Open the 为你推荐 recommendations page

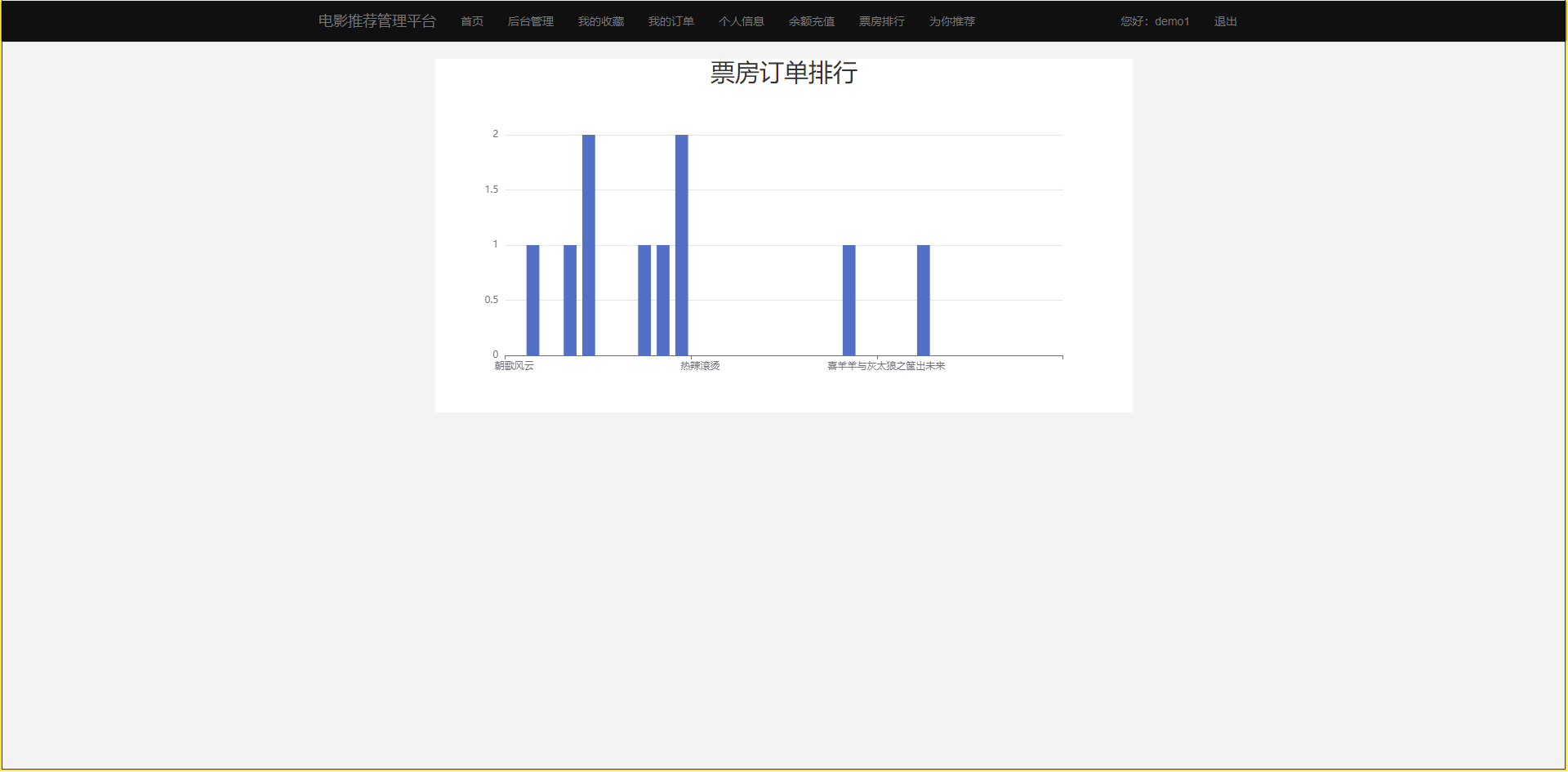tap(952, 21)
